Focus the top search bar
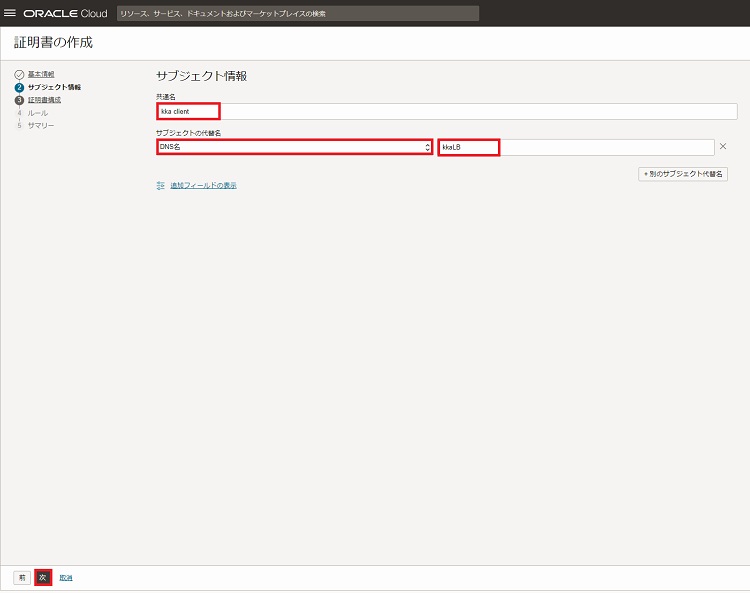750x593 pixels. (296, 14)
